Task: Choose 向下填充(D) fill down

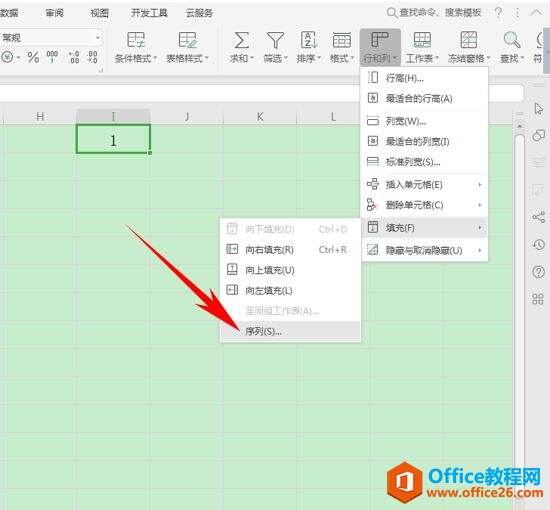Action: (x=290, y=229)
